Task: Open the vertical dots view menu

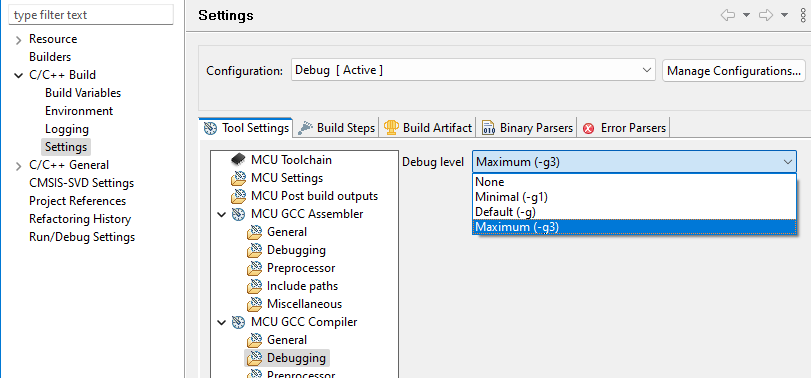Action: [x=803, y=15]
